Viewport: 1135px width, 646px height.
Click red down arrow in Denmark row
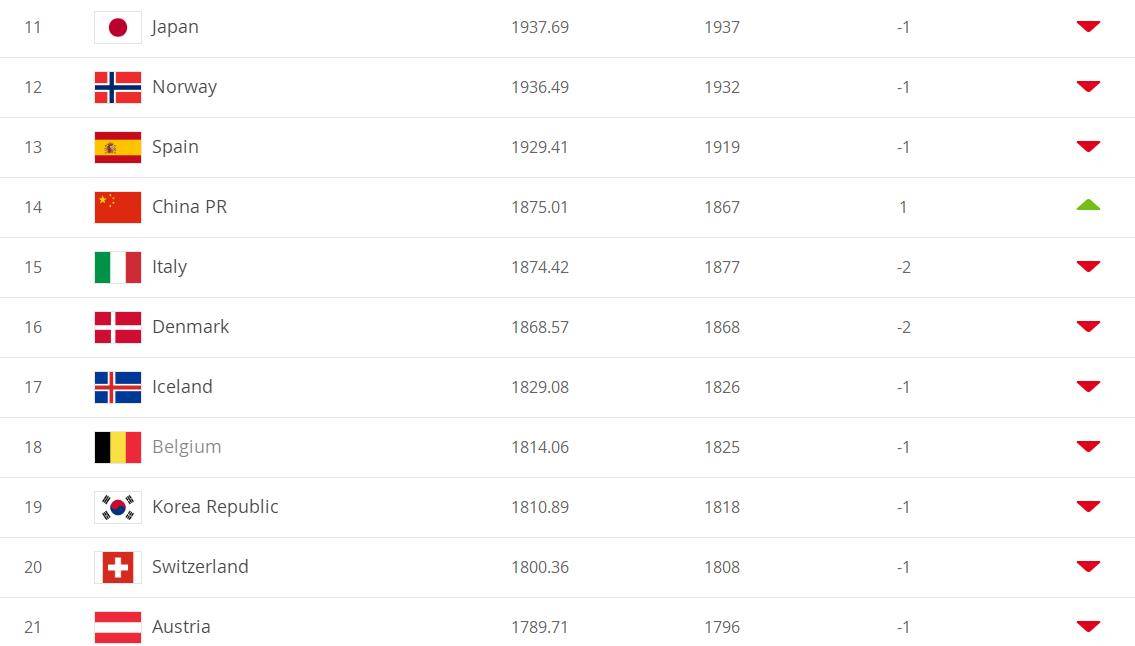(1088, 326)
